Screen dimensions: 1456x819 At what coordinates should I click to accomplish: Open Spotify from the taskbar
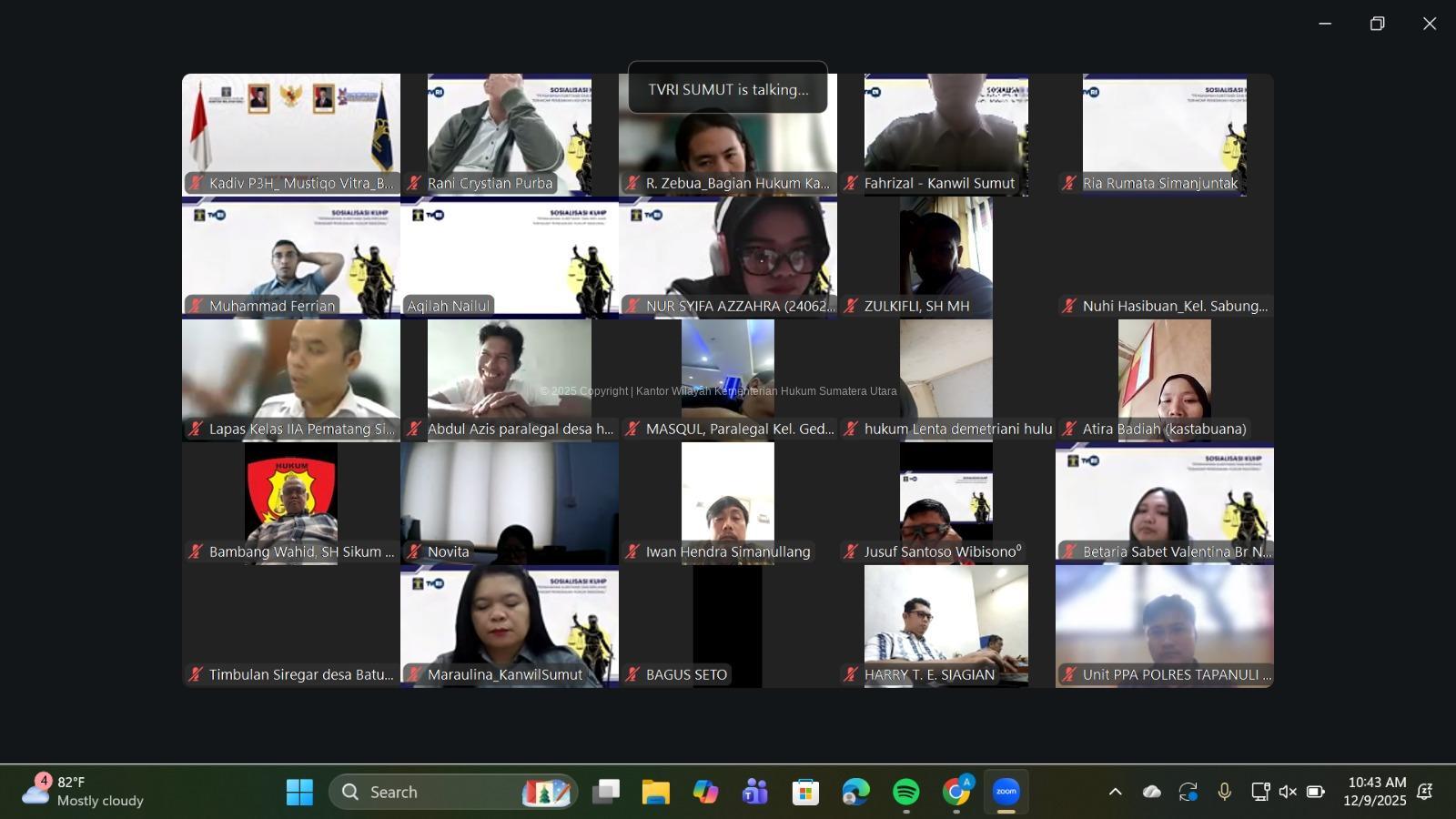pyautogui.click(x=905, y=792)
